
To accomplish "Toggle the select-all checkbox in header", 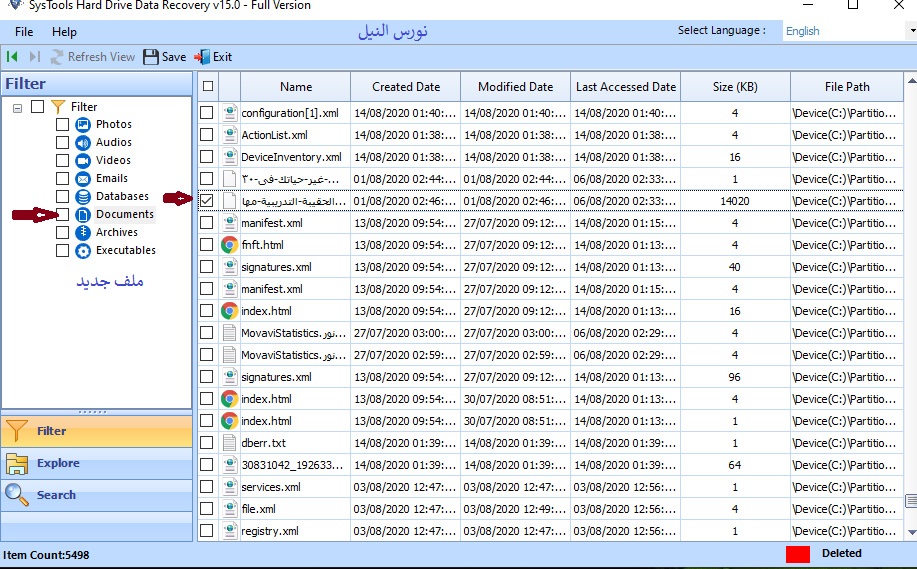I will pos(207,87).
